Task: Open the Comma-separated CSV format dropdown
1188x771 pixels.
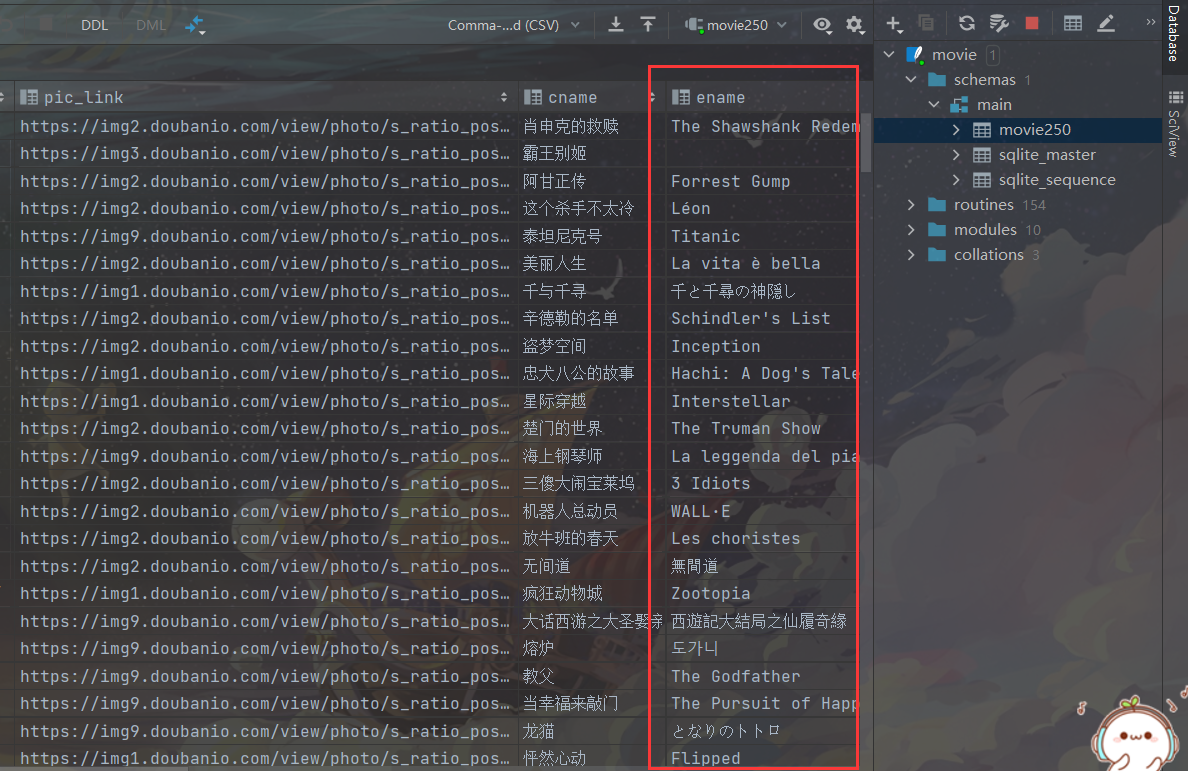Action: point(514,25)
